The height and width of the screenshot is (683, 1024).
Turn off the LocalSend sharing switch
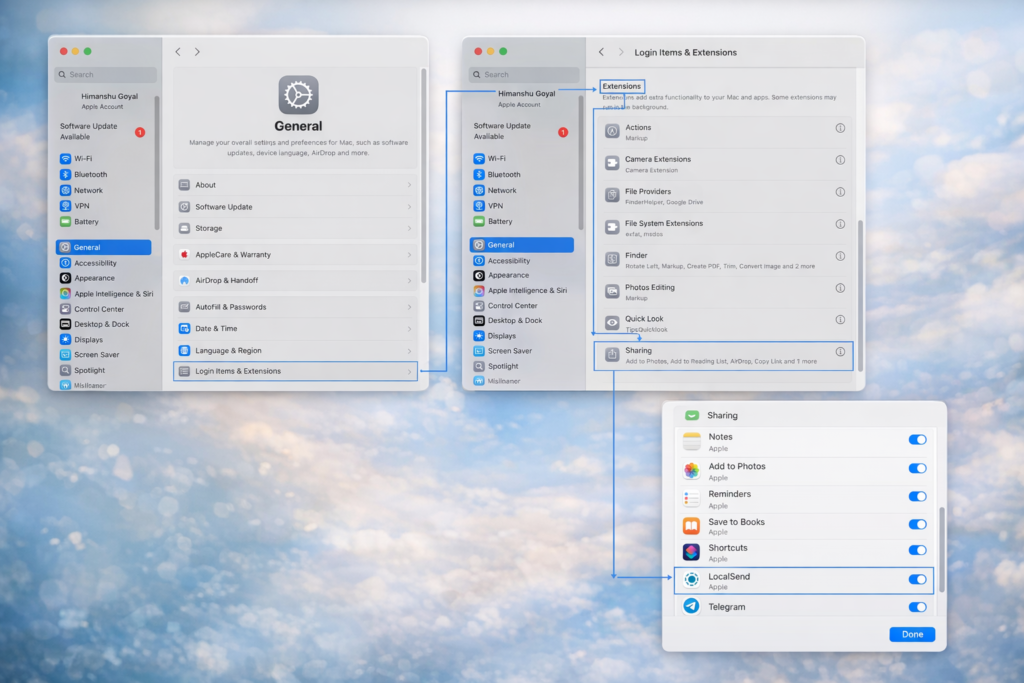(917, 580)
